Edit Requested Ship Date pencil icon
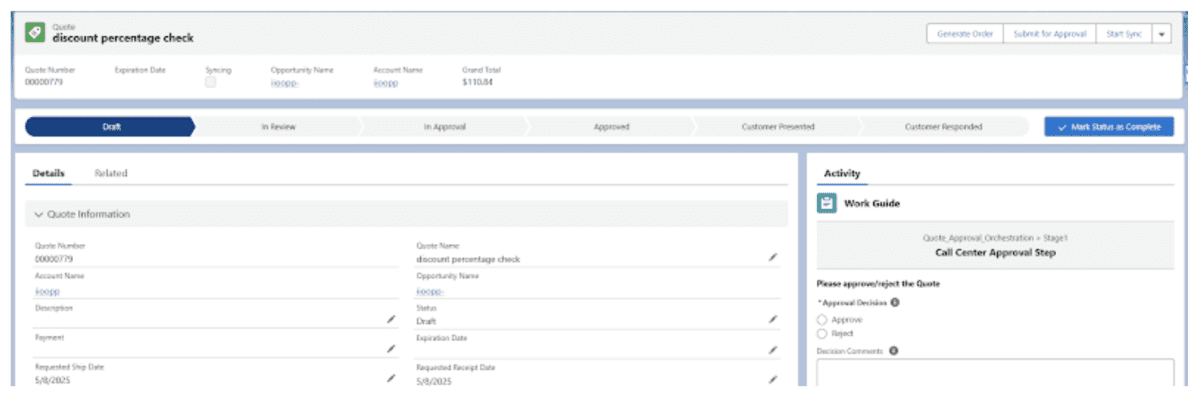This screenshot has width=1200, height=395. click(391, 379)
